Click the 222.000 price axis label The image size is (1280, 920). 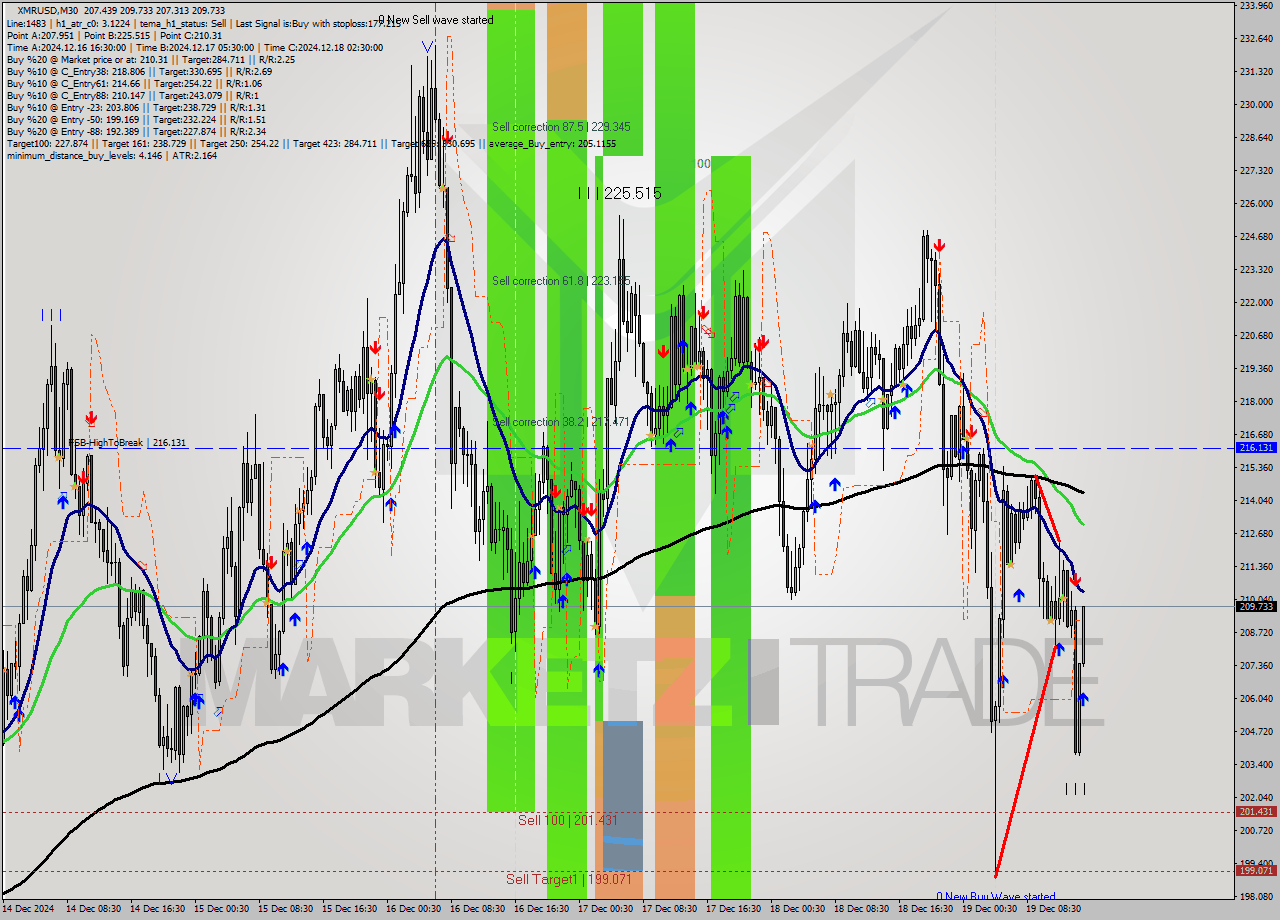(x=1256, y=302)
